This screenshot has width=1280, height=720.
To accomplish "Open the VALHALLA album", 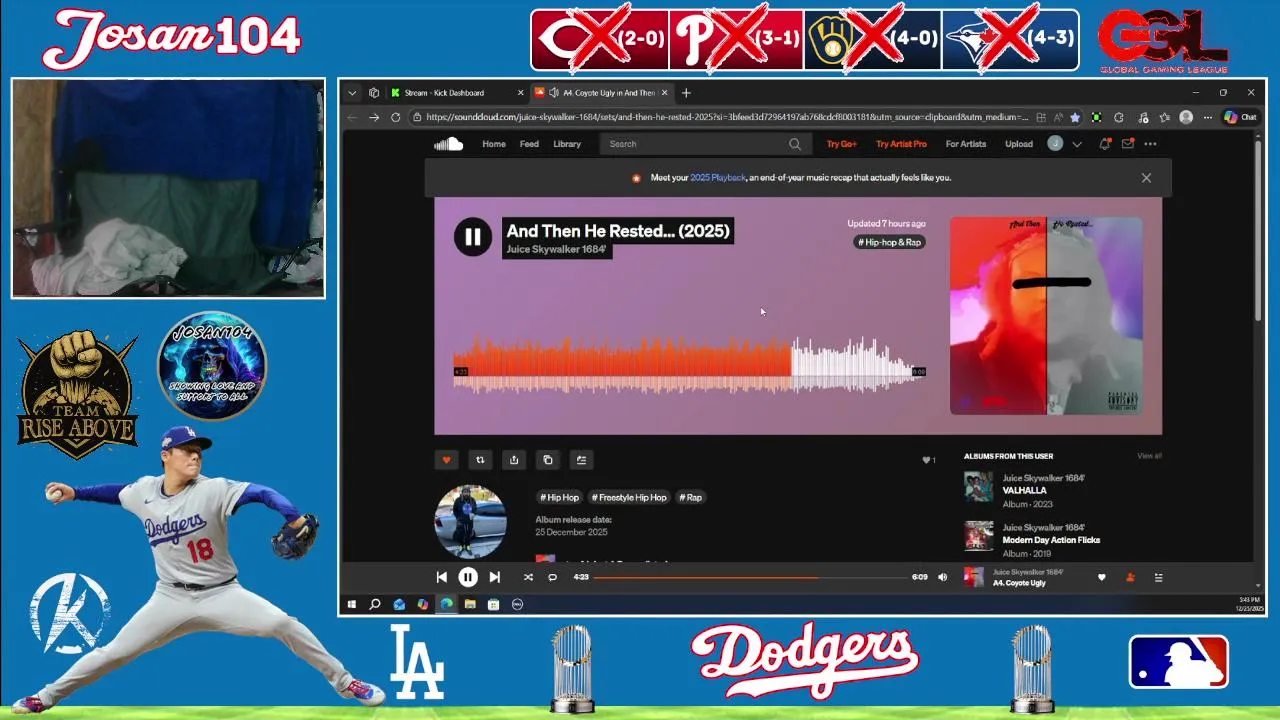I will 1025,491.
